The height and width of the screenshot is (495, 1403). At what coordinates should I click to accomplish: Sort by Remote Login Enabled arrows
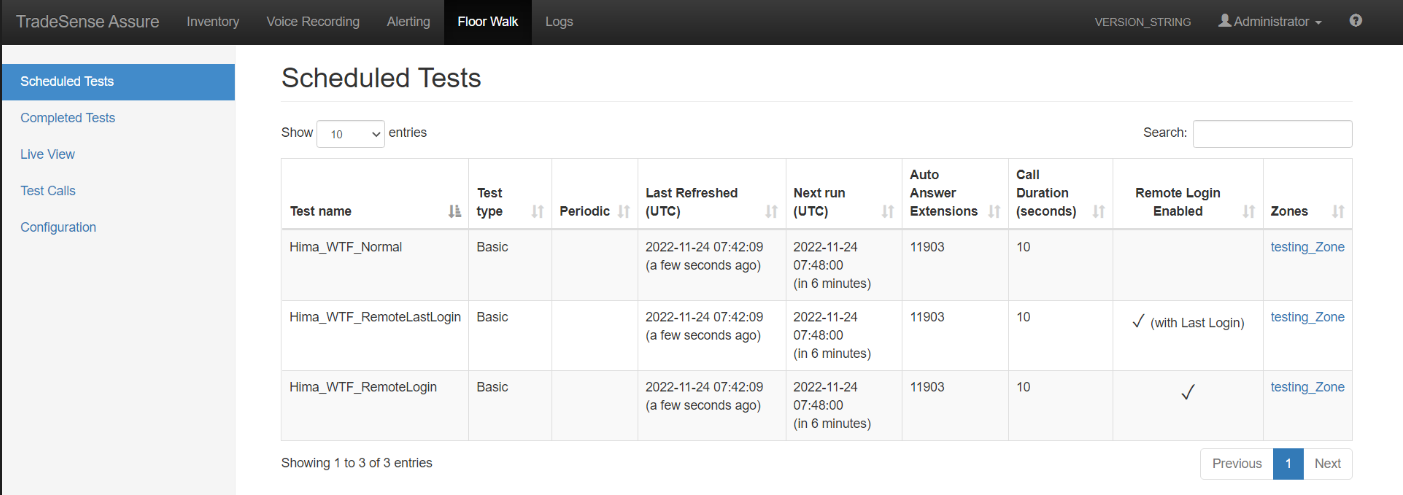(1248, 211)
